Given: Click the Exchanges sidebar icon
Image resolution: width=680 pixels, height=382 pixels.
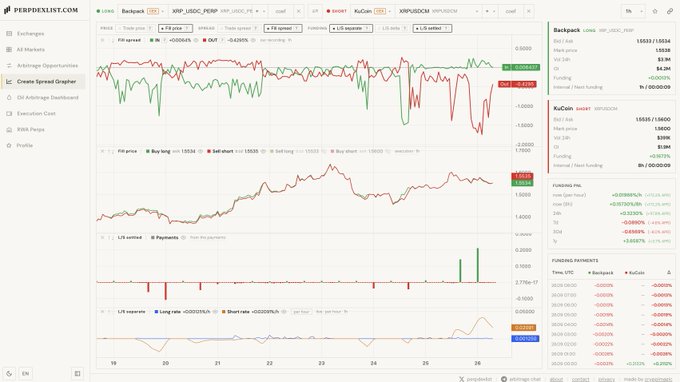Looking at the screenshot, I should pos(9,33).
